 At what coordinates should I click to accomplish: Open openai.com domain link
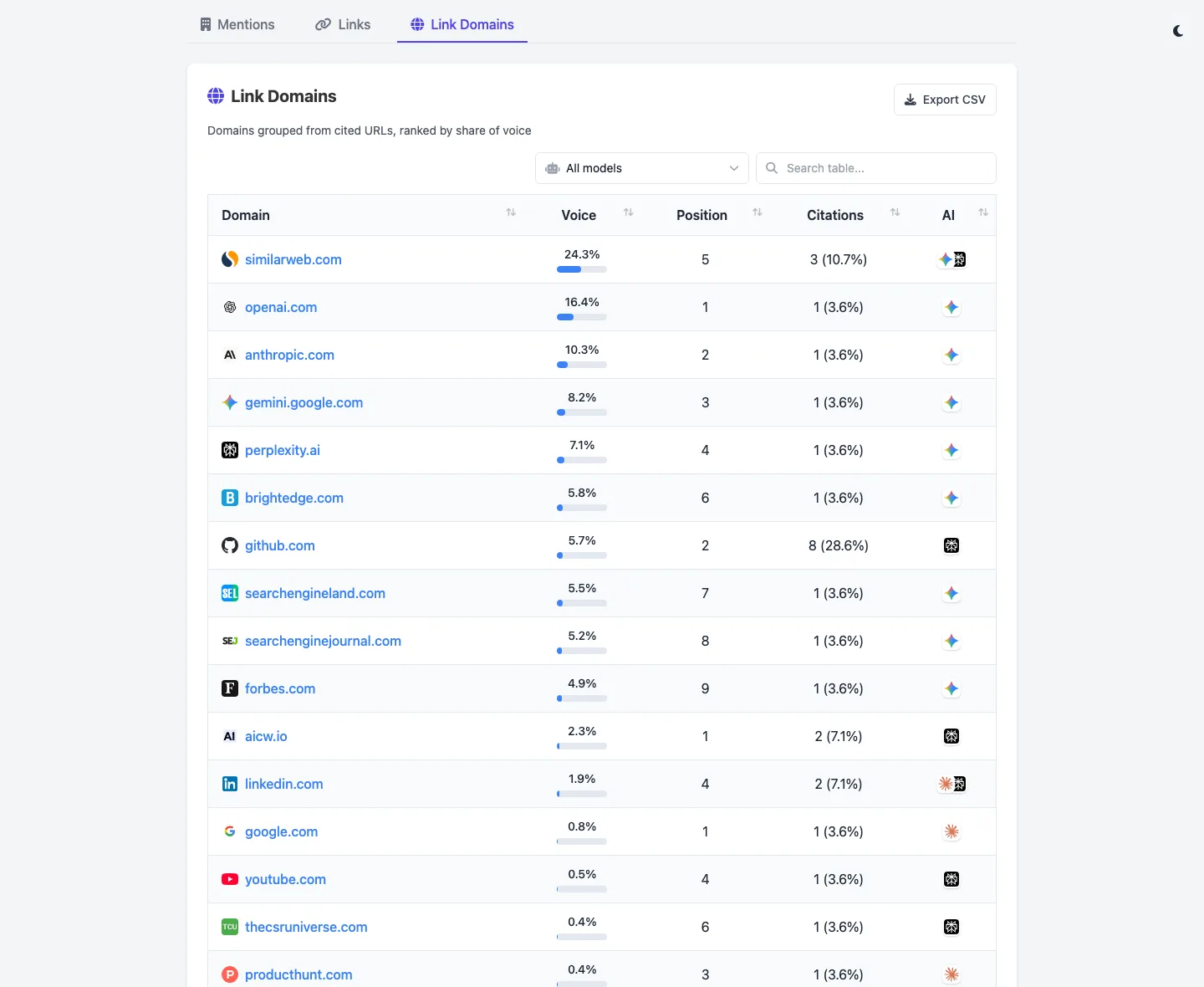(x=281, y=307)
